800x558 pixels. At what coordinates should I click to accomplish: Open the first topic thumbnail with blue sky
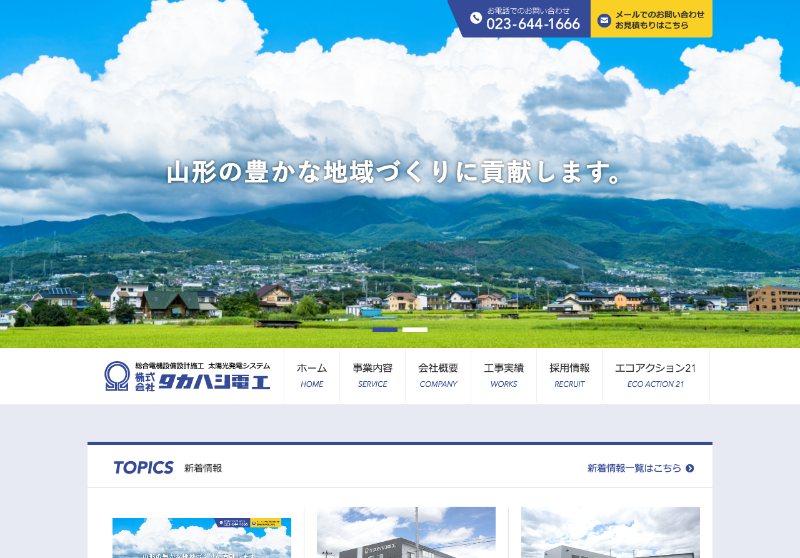[x=201, y=537]
